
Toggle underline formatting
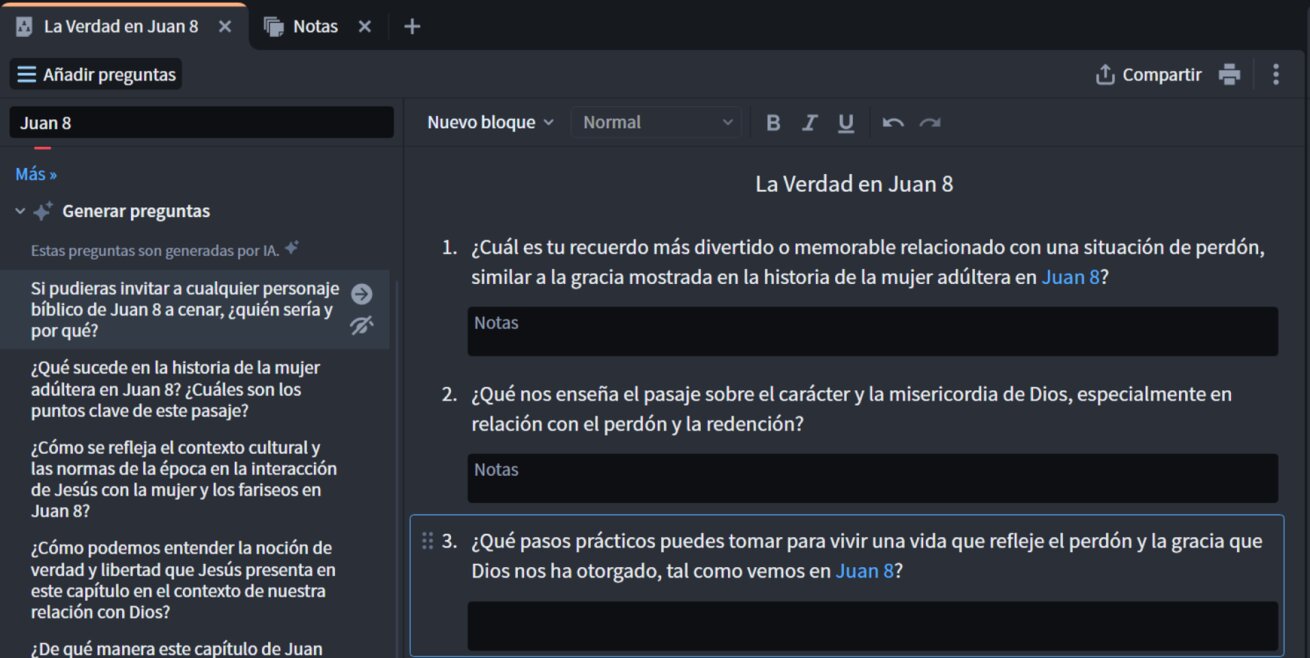point(846,123)
